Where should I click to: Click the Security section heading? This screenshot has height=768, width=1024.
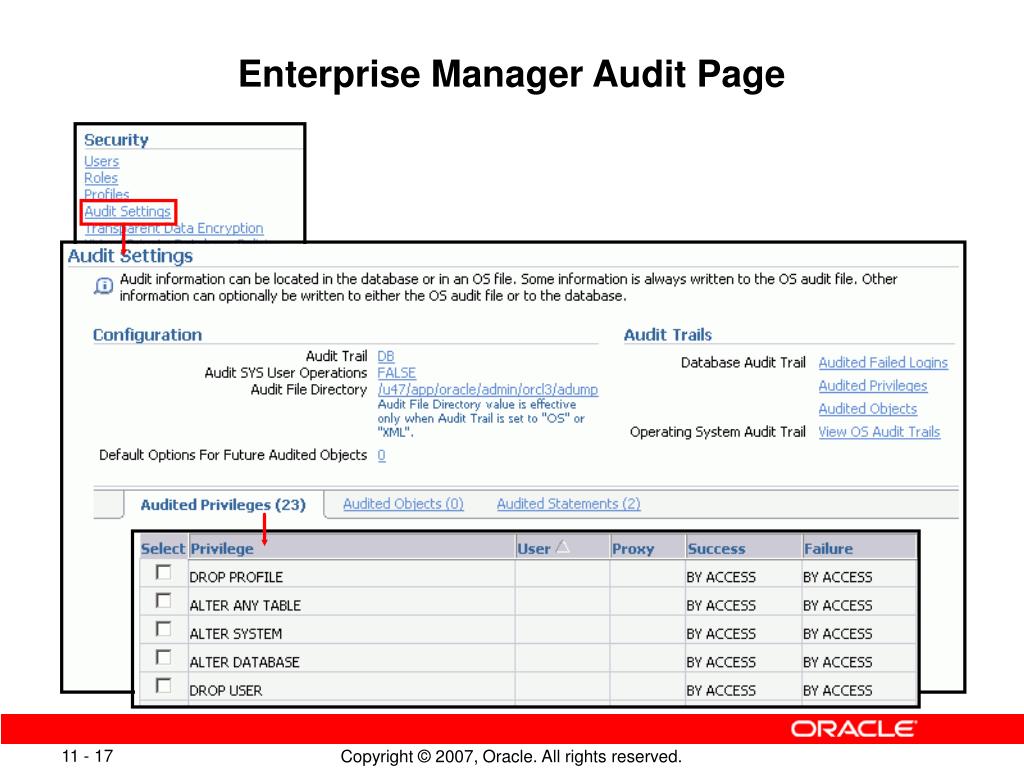click(116, 140)
